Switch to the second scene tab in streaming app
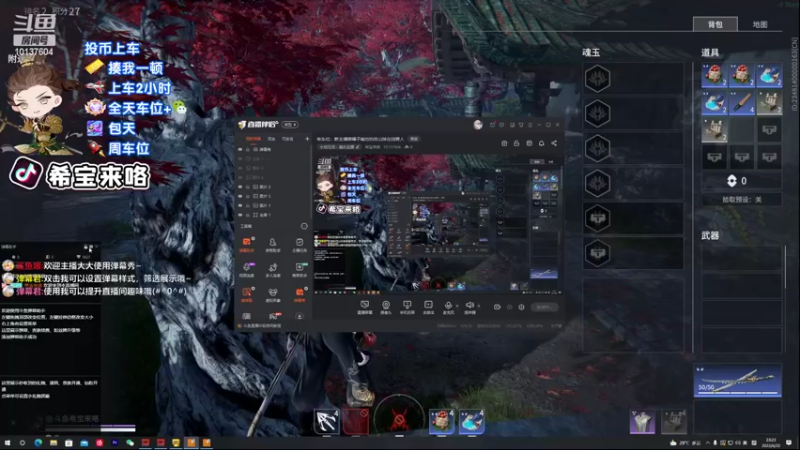This screenshot has width=800, height=450. 271,139
